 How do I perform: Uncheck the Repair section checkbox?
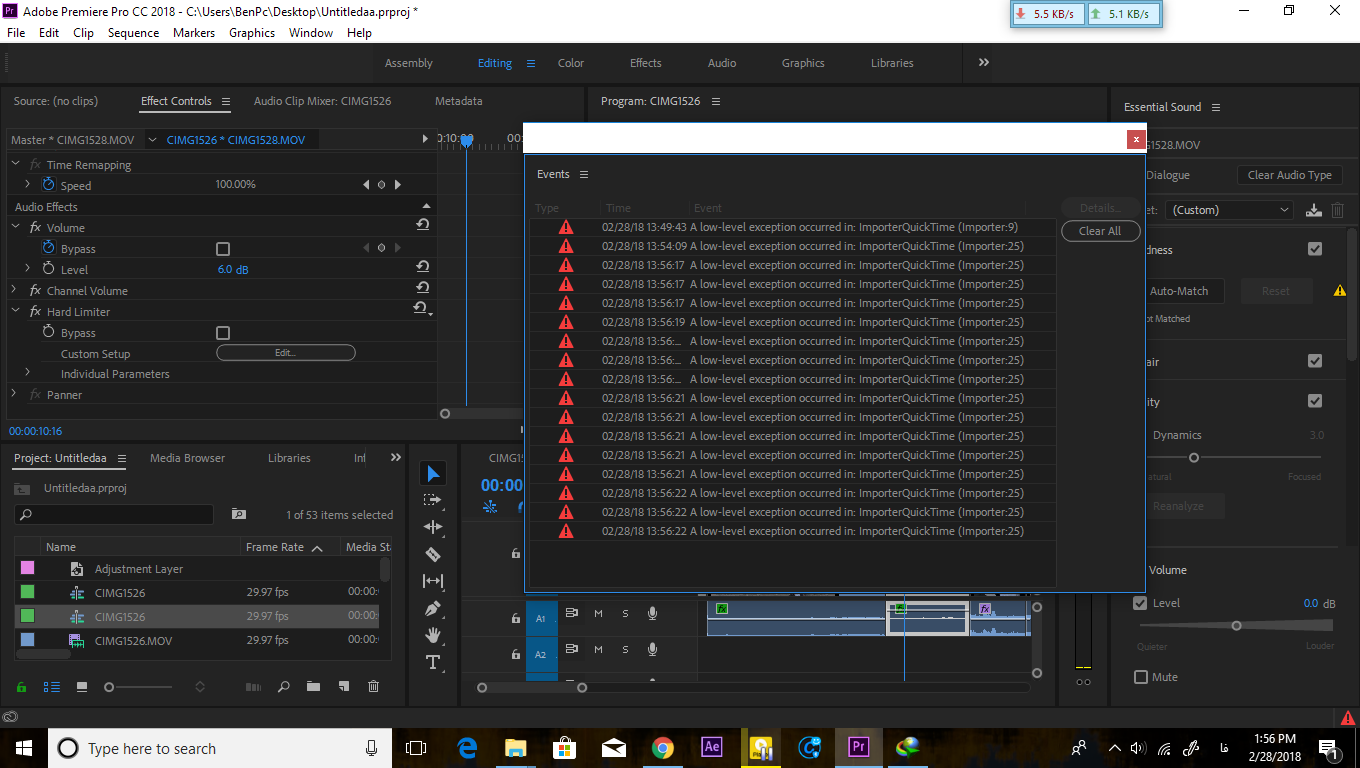[x=1315, y=361]
